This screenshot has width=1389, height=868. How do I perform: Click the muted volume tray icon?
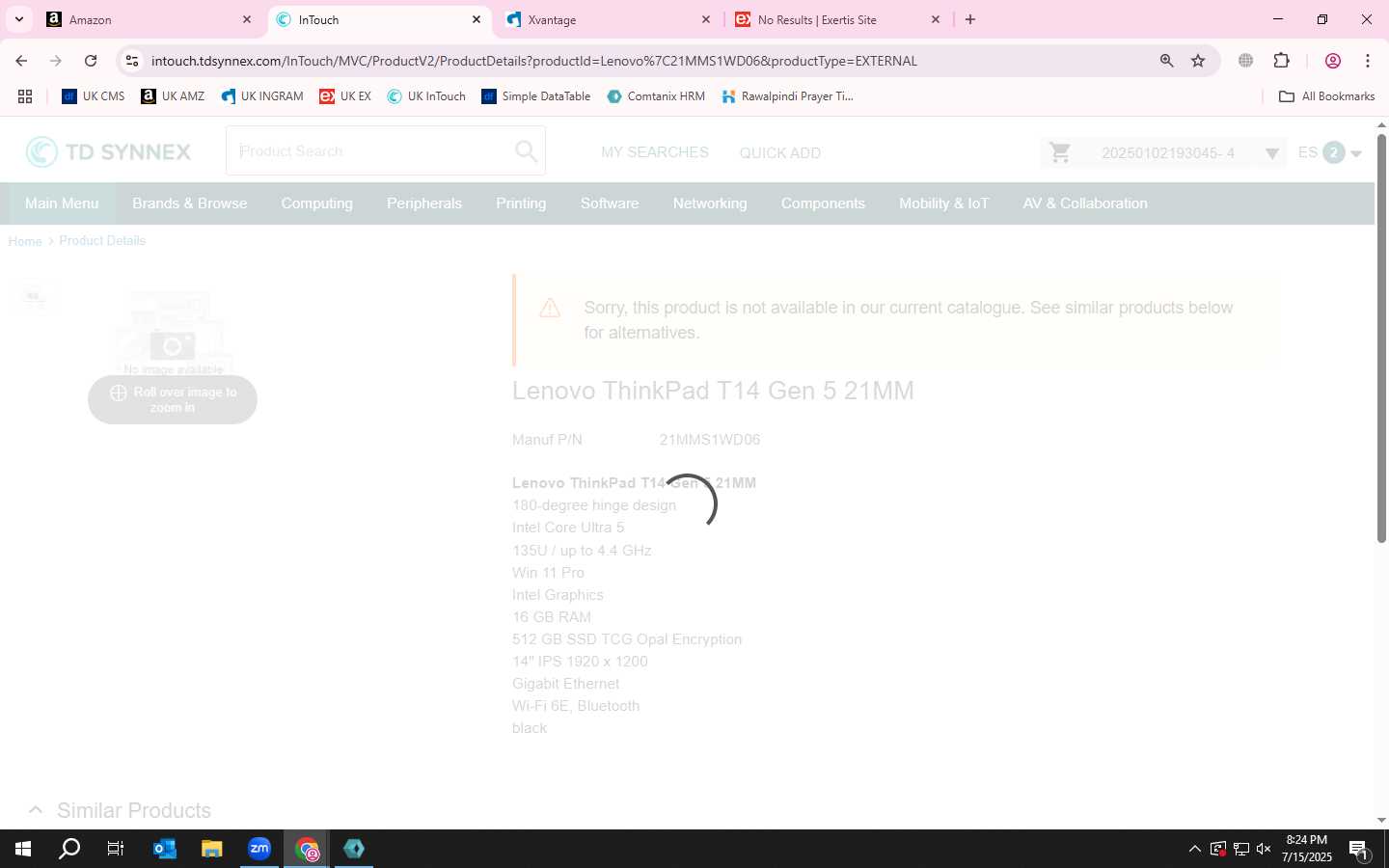pyautogui.click(x=1264, y=849)
